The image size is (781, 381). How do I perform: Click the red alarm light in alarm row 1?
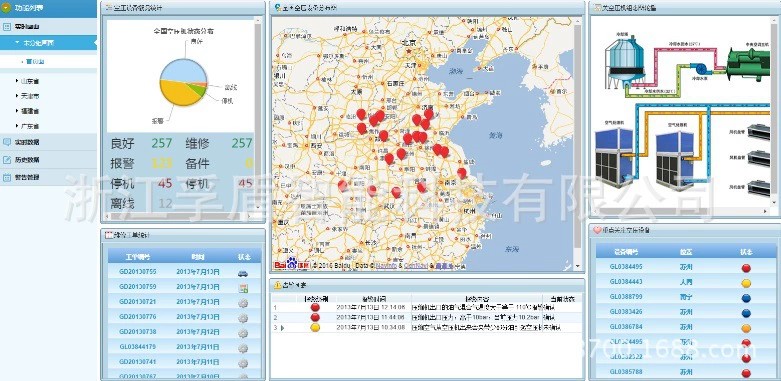315,308
